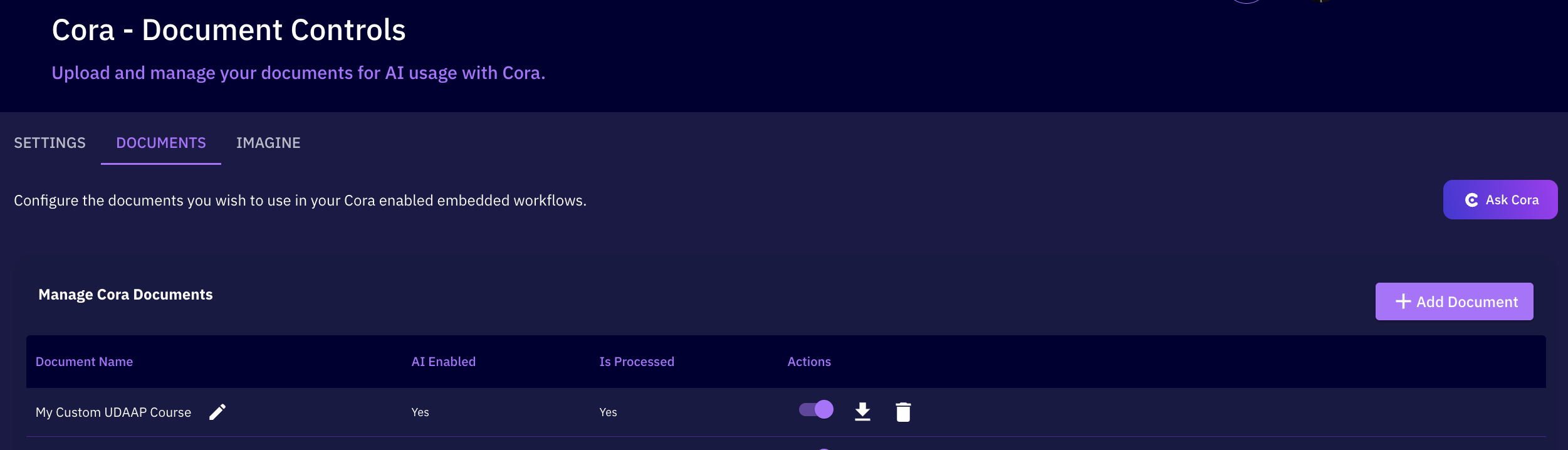
Task: Click the Add Document button text
Action: 1466,302
